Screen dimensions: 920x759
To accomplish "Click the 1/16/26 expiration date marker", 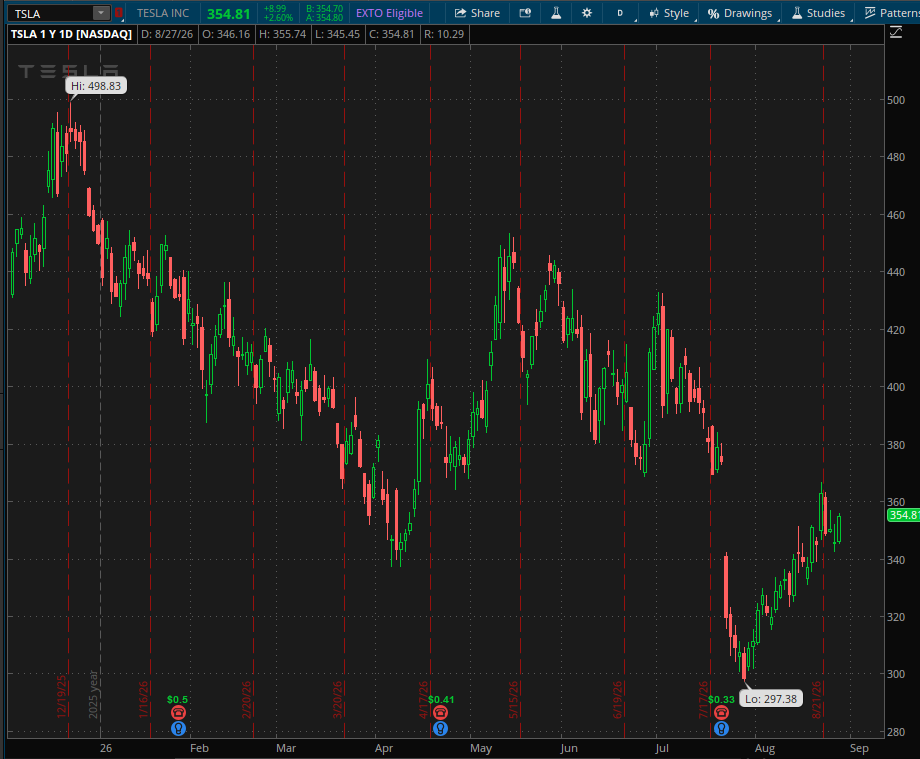I will [144, 699].
